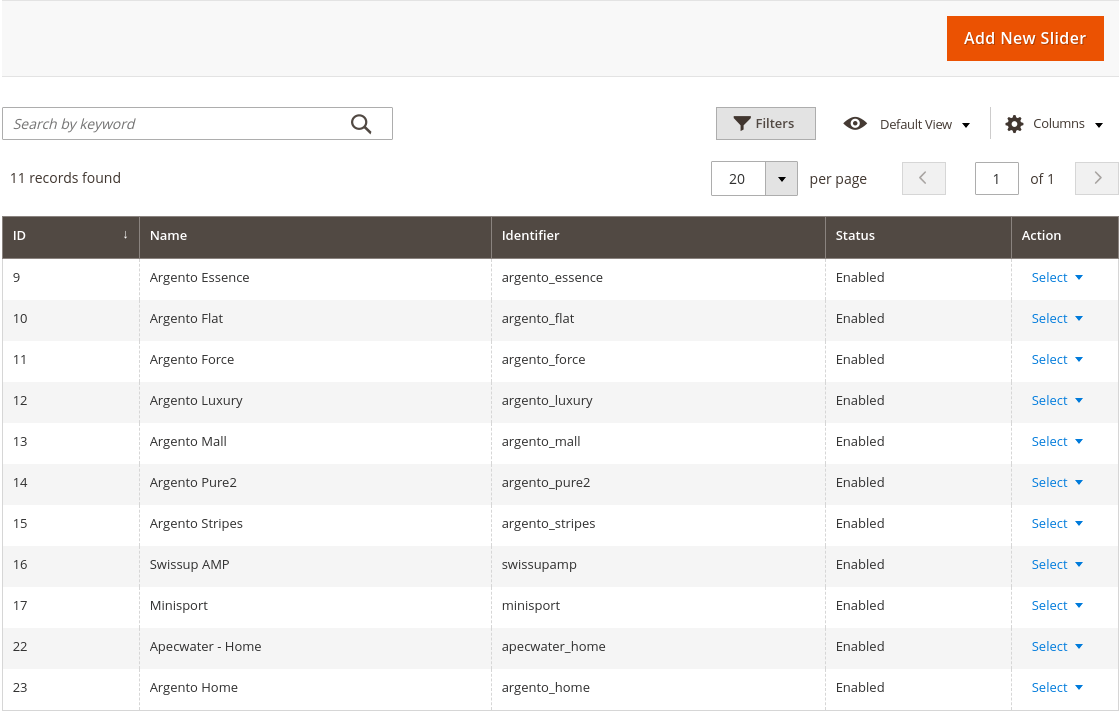Click the ID 16 cell
Image resolution: width=1120 pixels, height=714 pixels.
point(71,565)
